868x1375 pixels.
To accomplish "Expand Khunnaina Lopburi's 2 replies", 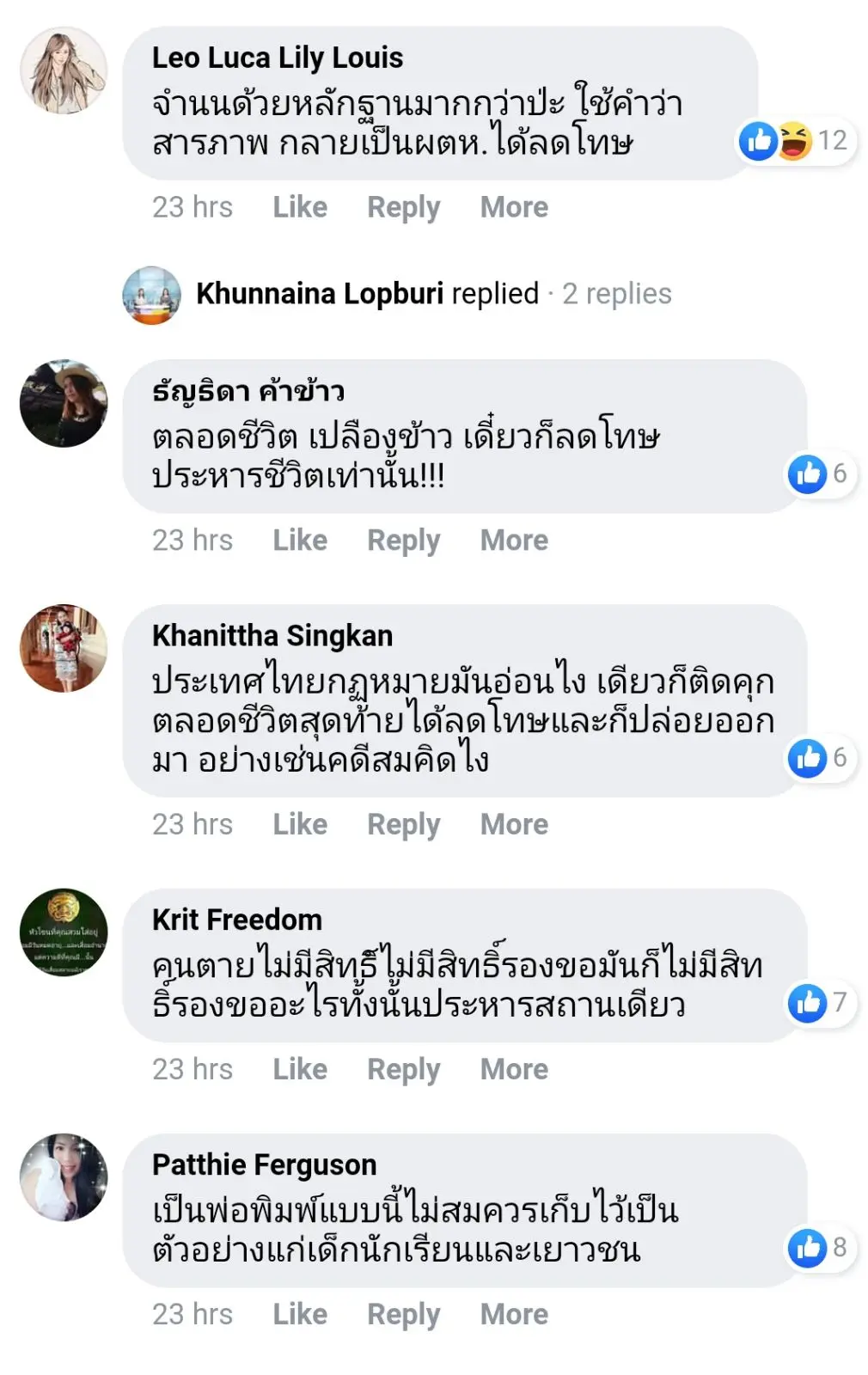I will tap(616, 294).
